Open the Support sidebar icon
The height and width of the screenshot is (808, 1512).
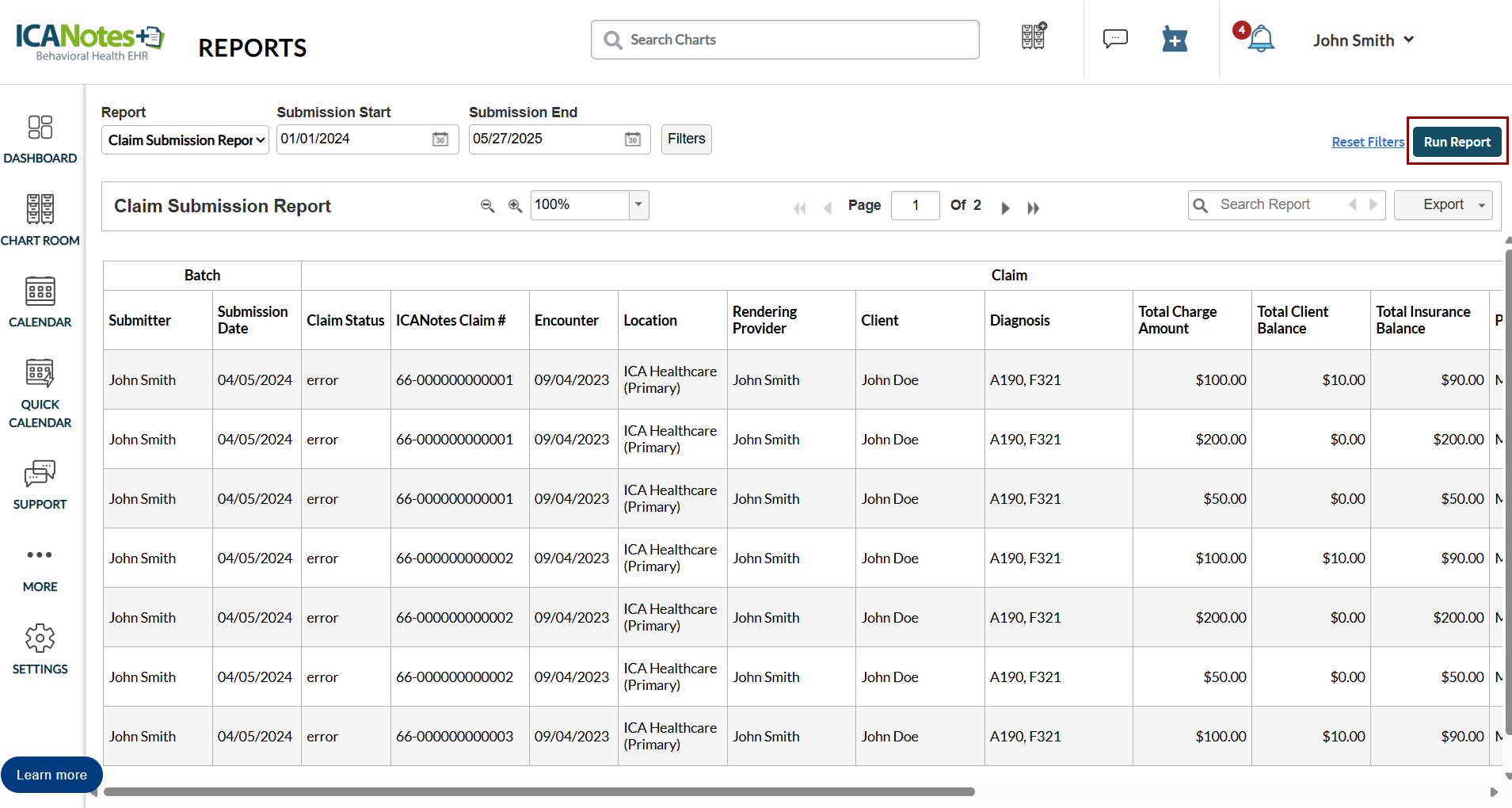point(40,473)
